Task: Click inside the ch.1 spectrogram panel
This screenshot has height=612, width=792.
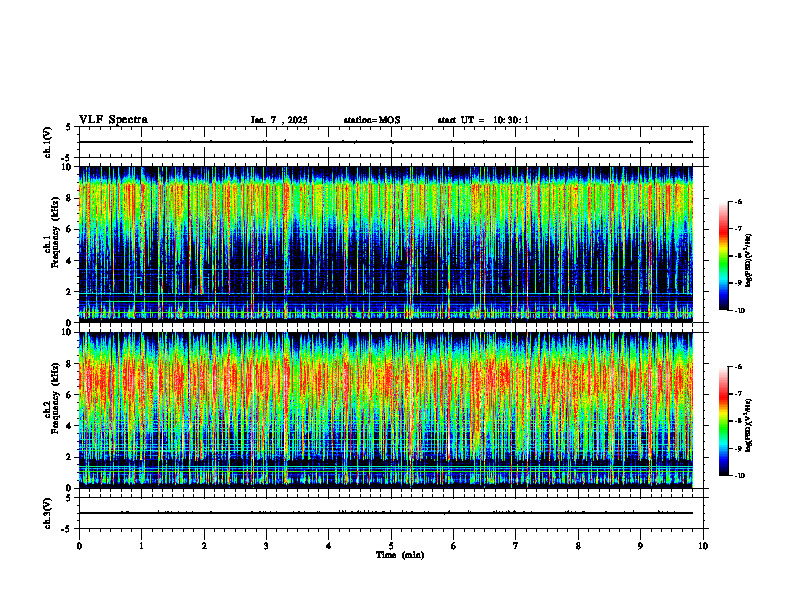Action: [386, 244]
